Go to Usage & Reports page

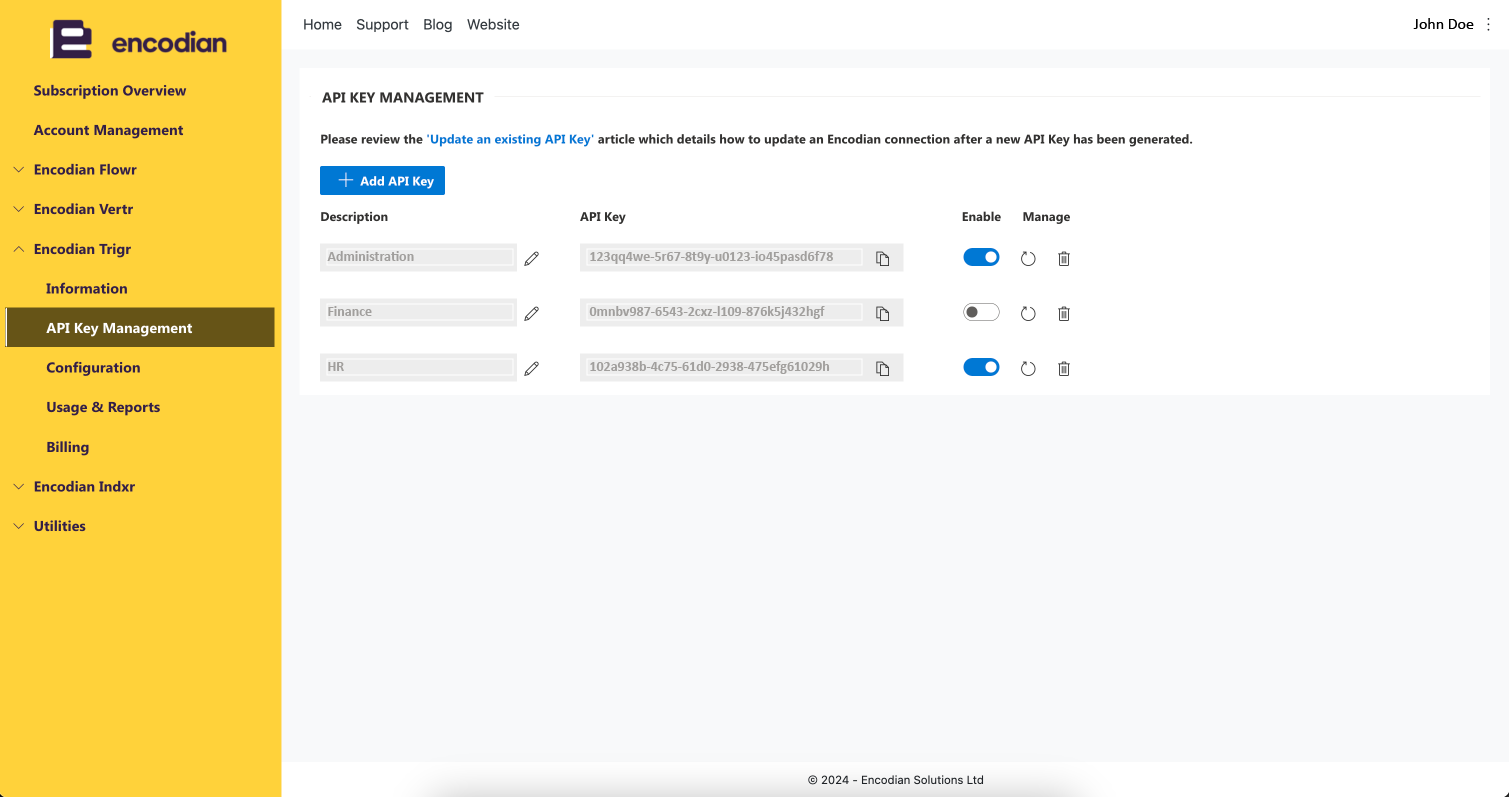click(103, 407)
